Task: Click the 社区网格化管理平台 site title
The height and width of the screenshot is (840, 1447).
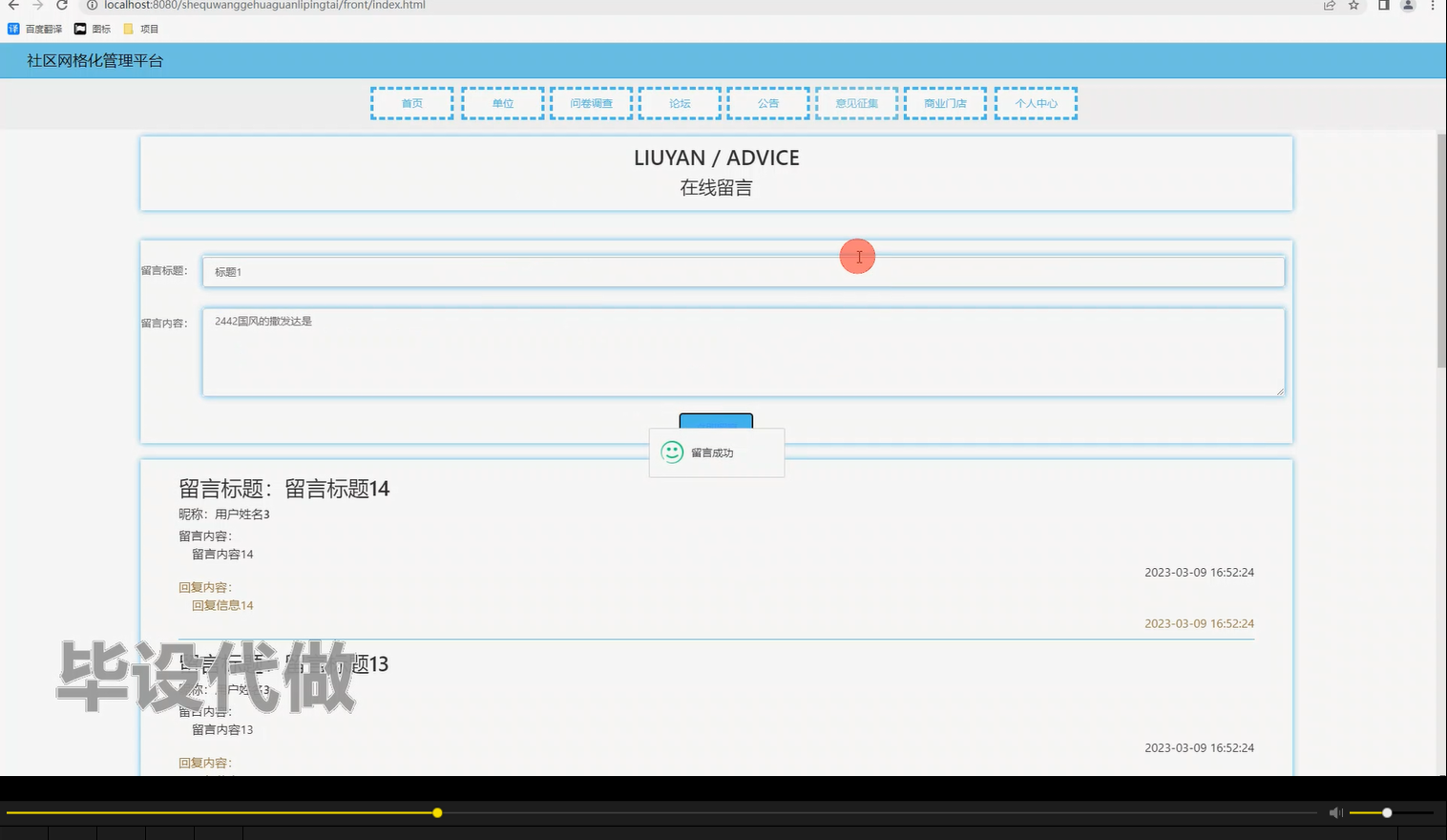Action: [x=95, y=61]
